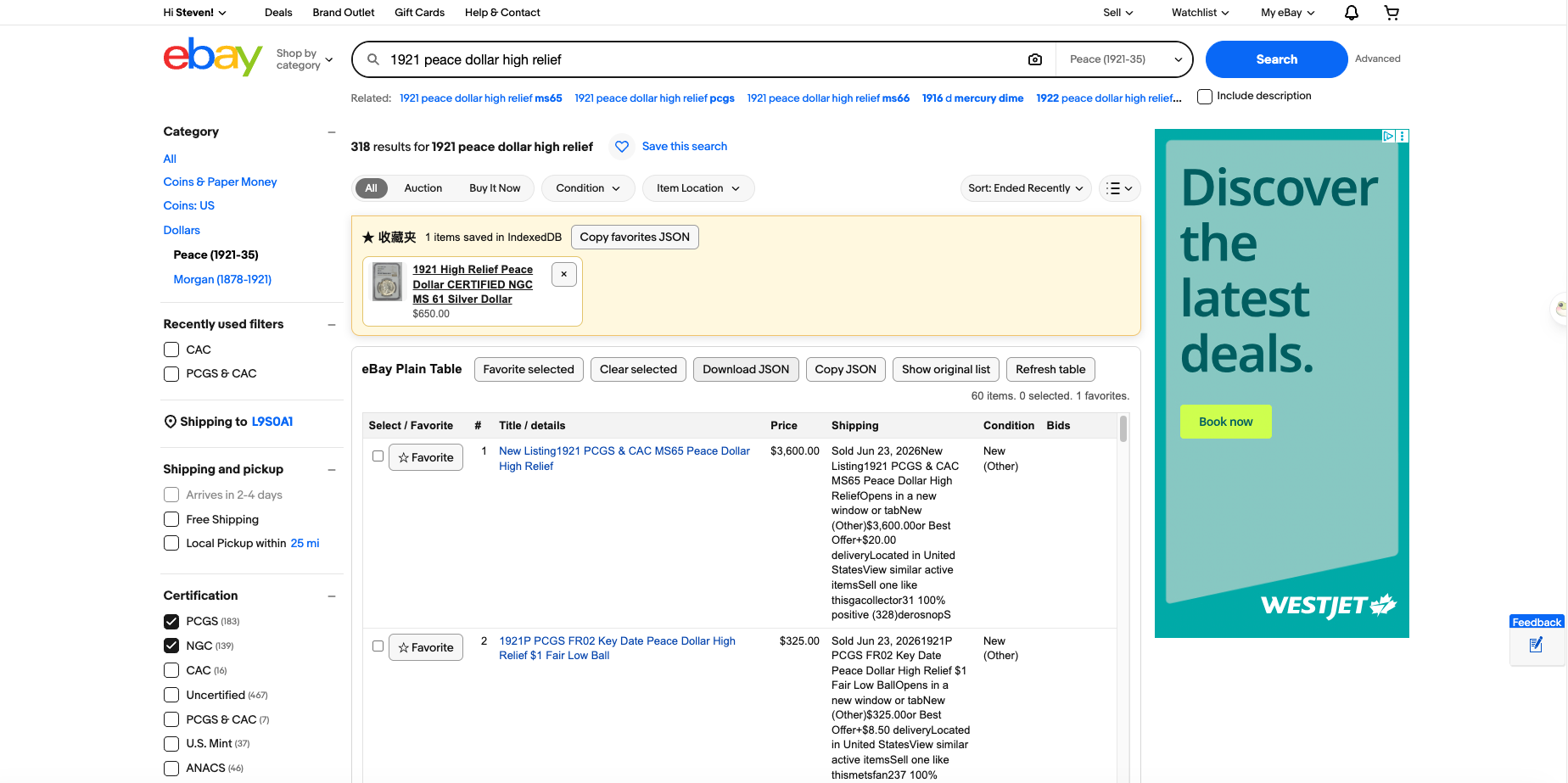
Task: Expand the My eBay menu
Action: [1288, 13]
